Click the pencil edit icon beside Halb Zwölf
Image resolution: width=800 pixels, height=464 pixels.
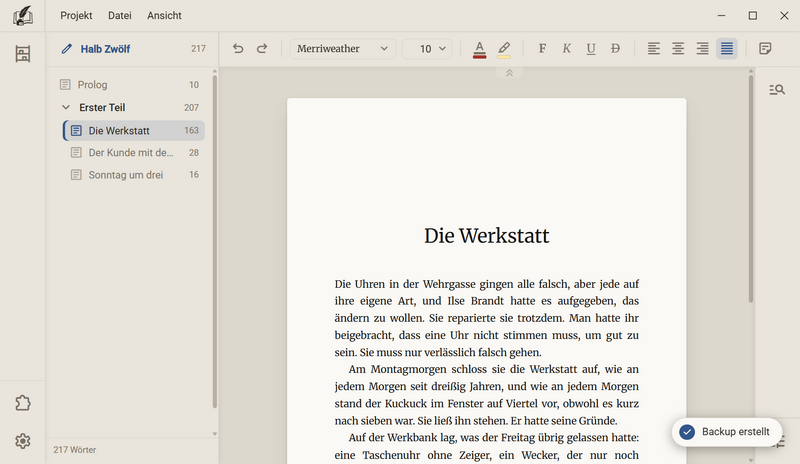[66, 49]
